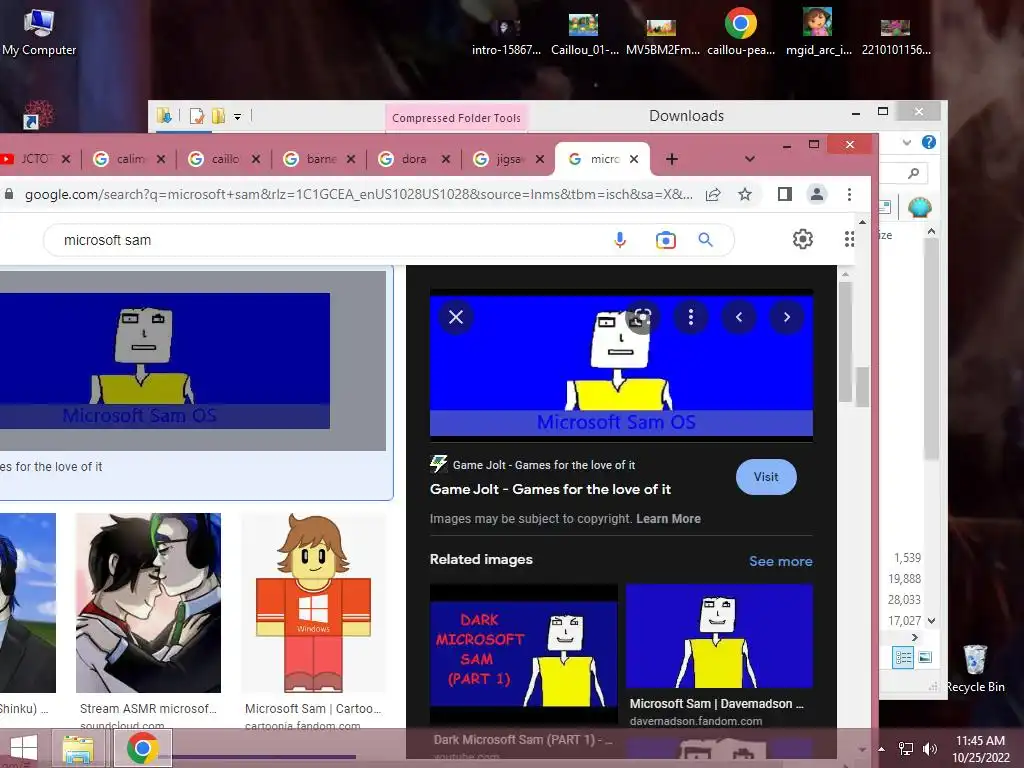
Task: Open the volume tray icon
Action: click(x=929, y=749)
